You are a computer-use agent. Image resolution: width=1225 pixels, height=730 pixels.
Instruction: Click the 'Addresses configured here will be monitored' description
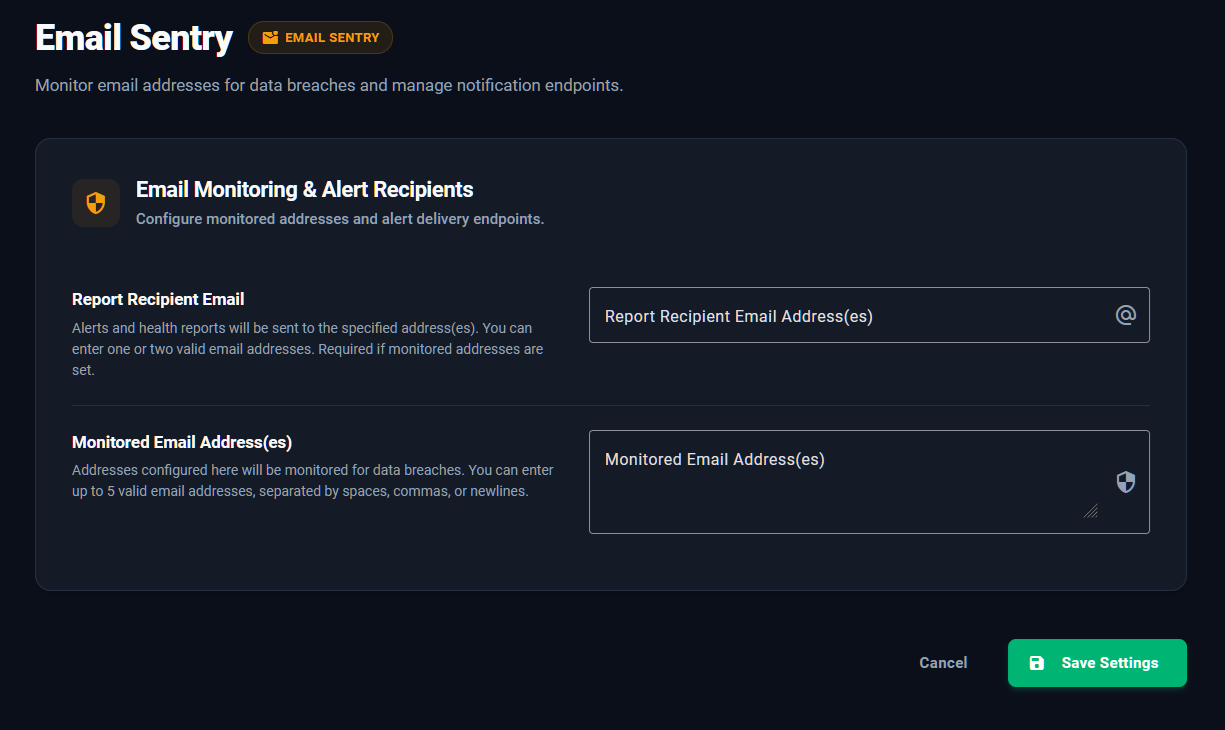313,481
